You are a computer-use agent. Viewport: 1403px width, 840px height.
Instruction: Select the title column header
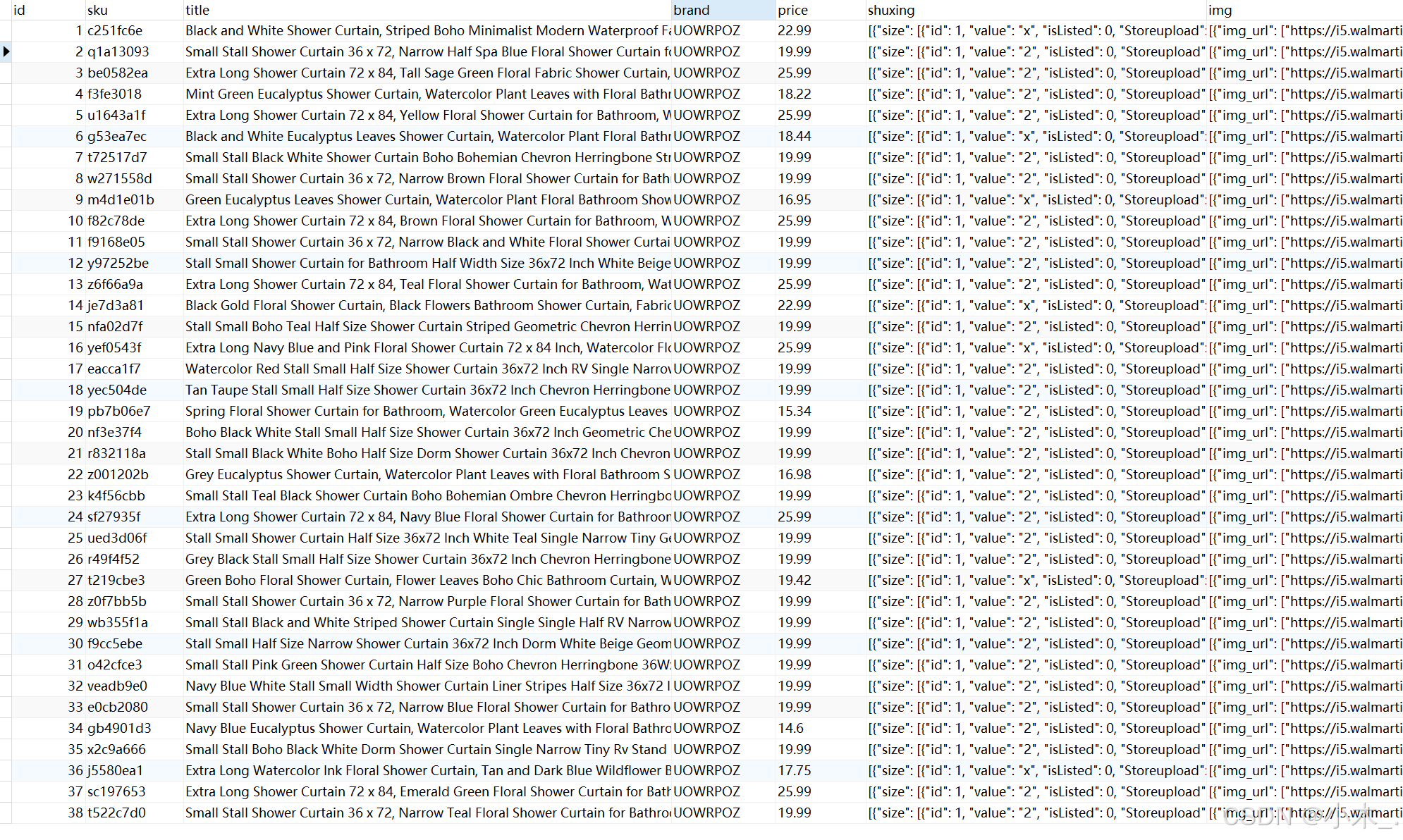[197, 10]
